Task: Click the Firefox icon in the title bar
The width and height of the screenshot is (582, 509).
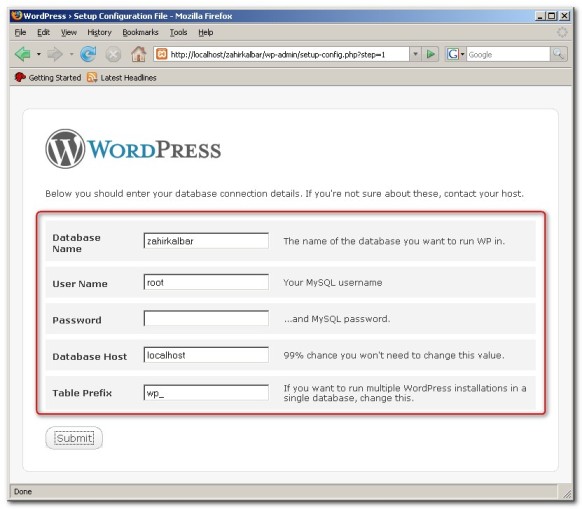Action: (17, 16)
